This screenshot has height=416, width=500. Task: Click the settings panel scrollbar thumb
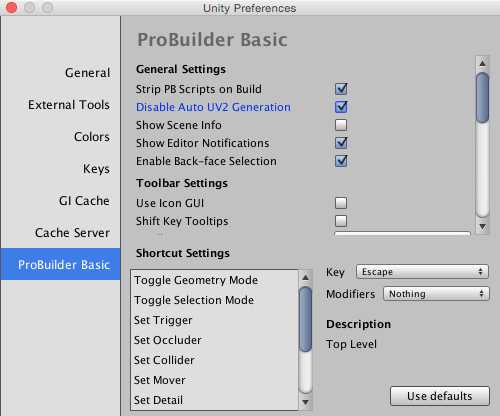[482, 98]
